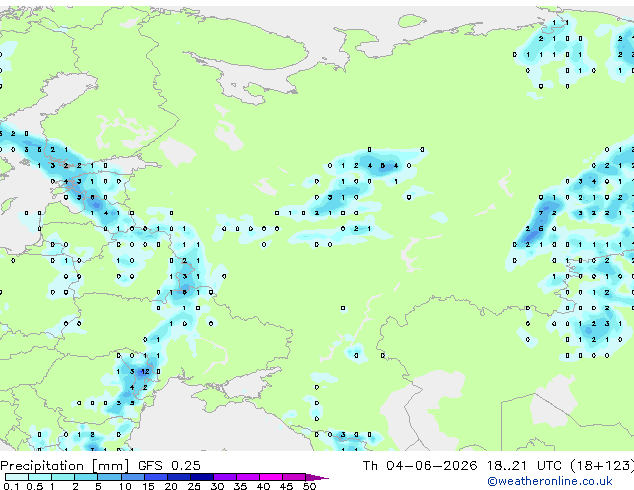Click the '(18+123)' forecast offset text
634x490 pixels.
point(602,466)
